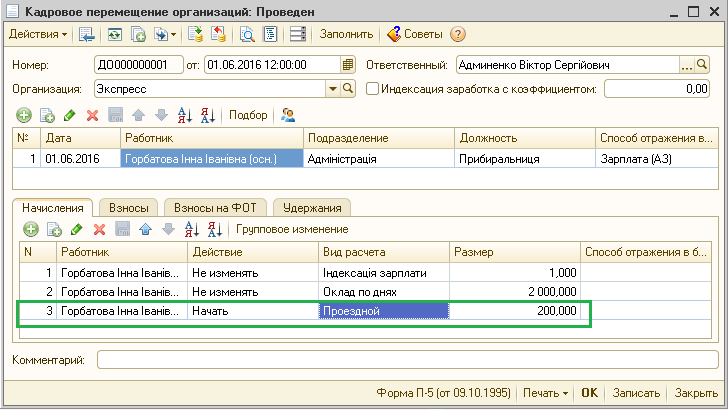728x410 pixels.
Task: Sort the accruals descending
Action: point(214,229)
